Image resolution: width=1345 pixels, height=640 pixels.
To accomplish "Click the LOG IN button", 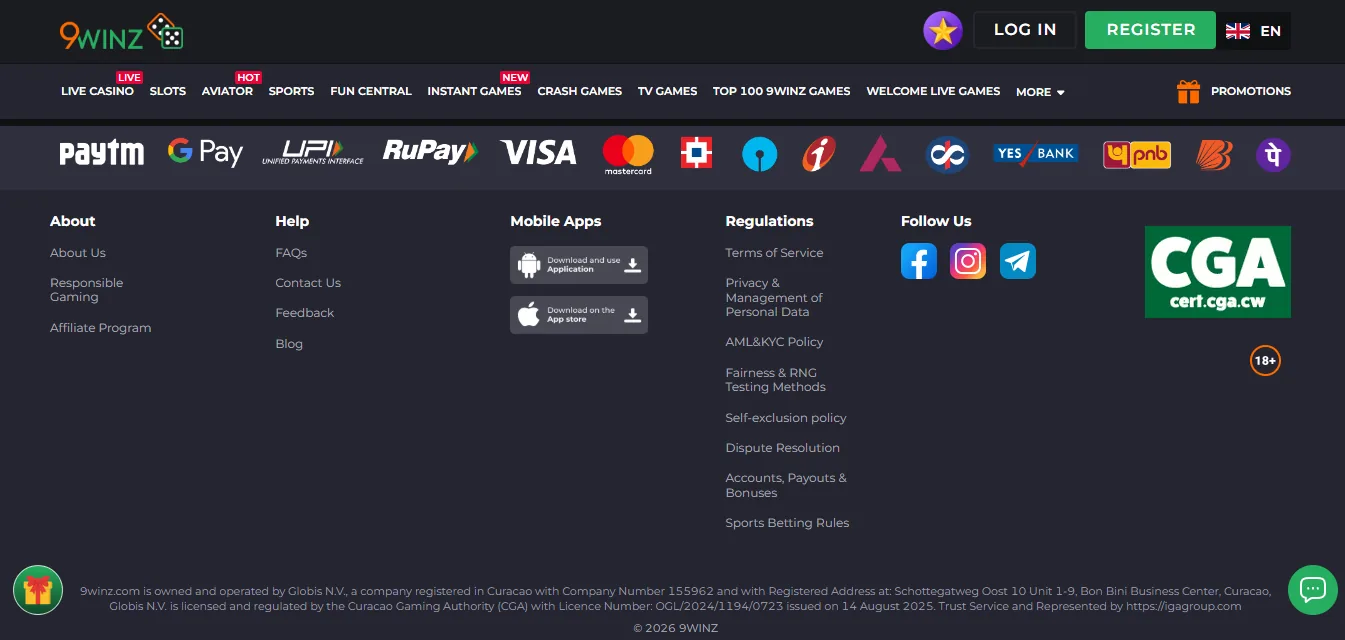I will [x=1025, y=30].
